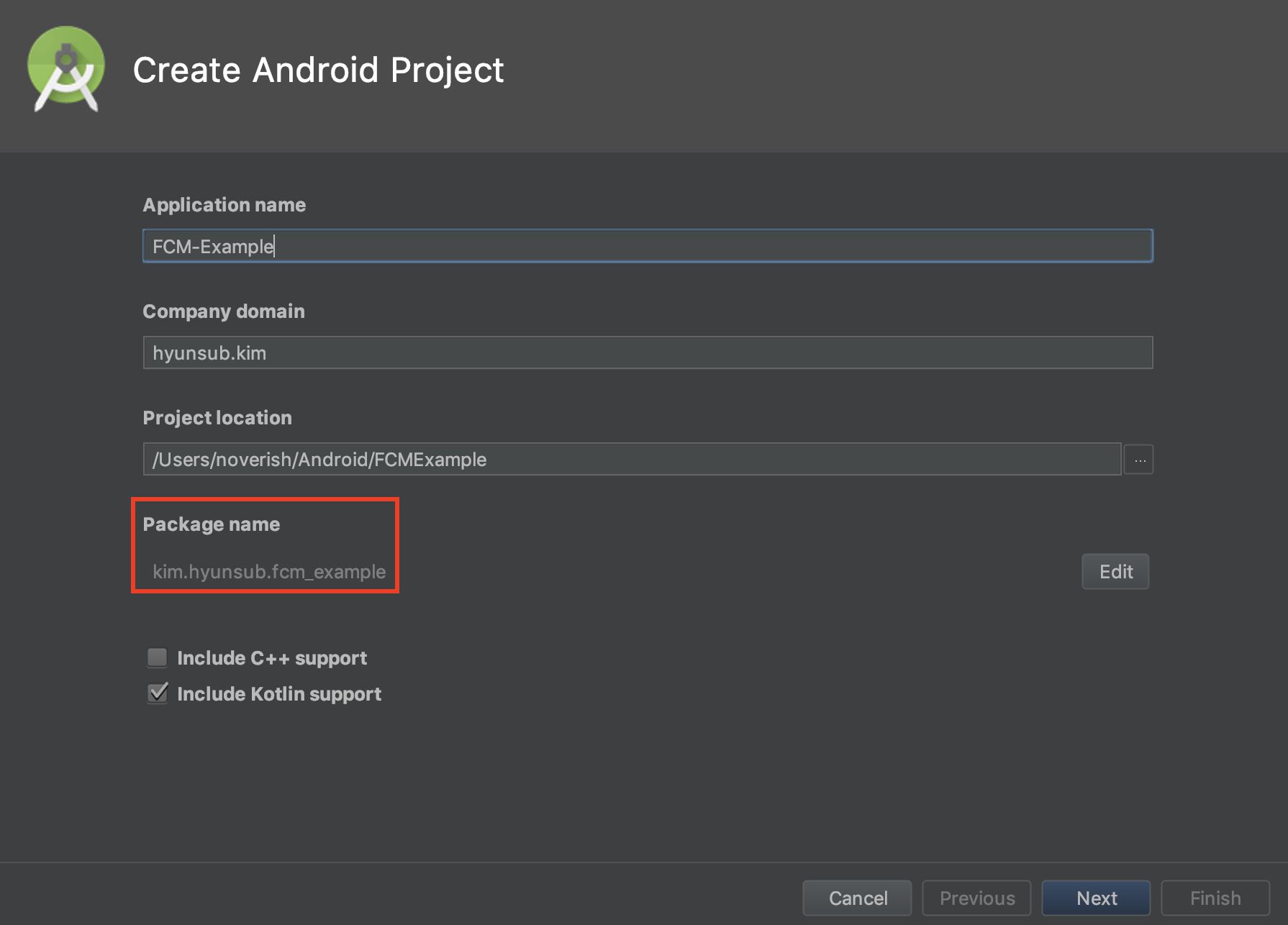The image size is (1288, 925).
Task: Click the Cancel button
Action: point(857,898)
